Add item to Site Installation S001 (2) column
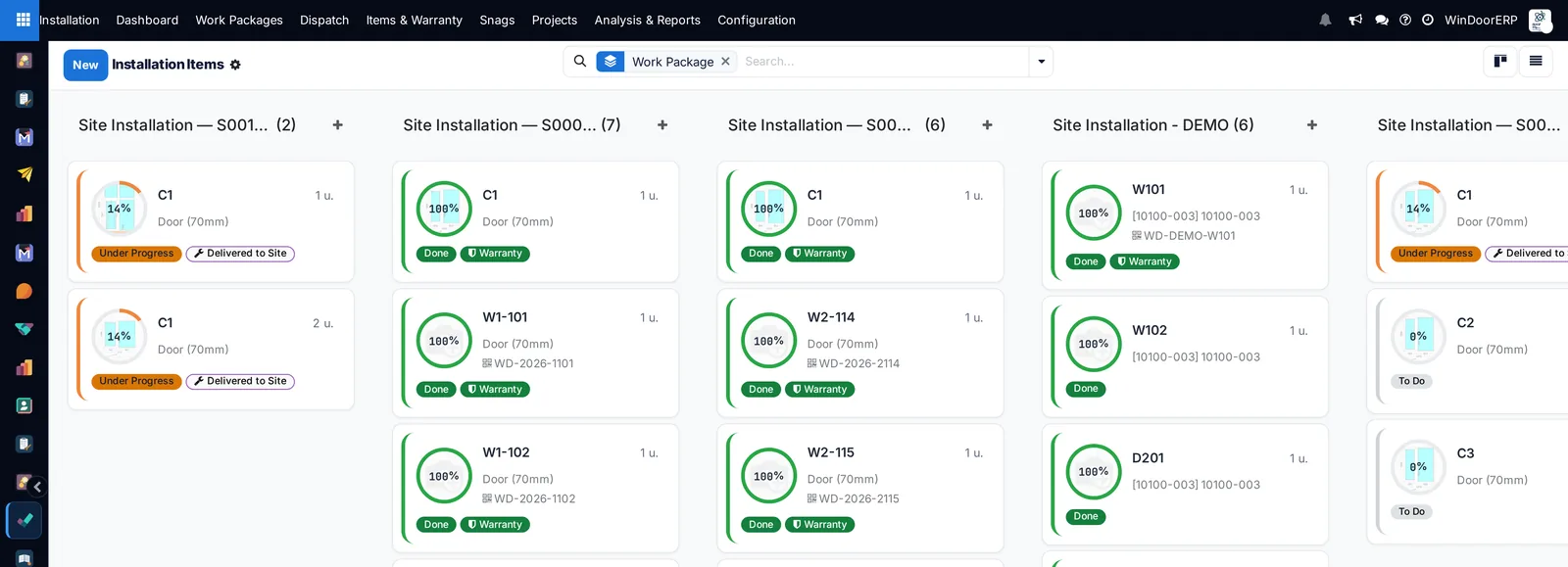 [338, 125]
